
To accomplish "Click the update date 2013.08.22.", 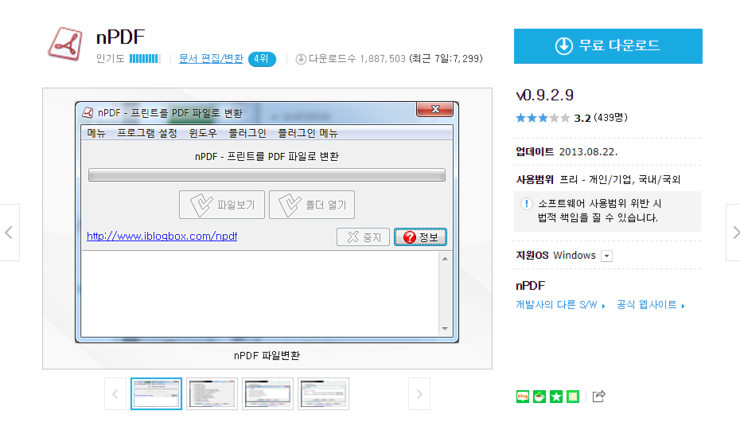I will pyautogui.click(x=588, y=152).
